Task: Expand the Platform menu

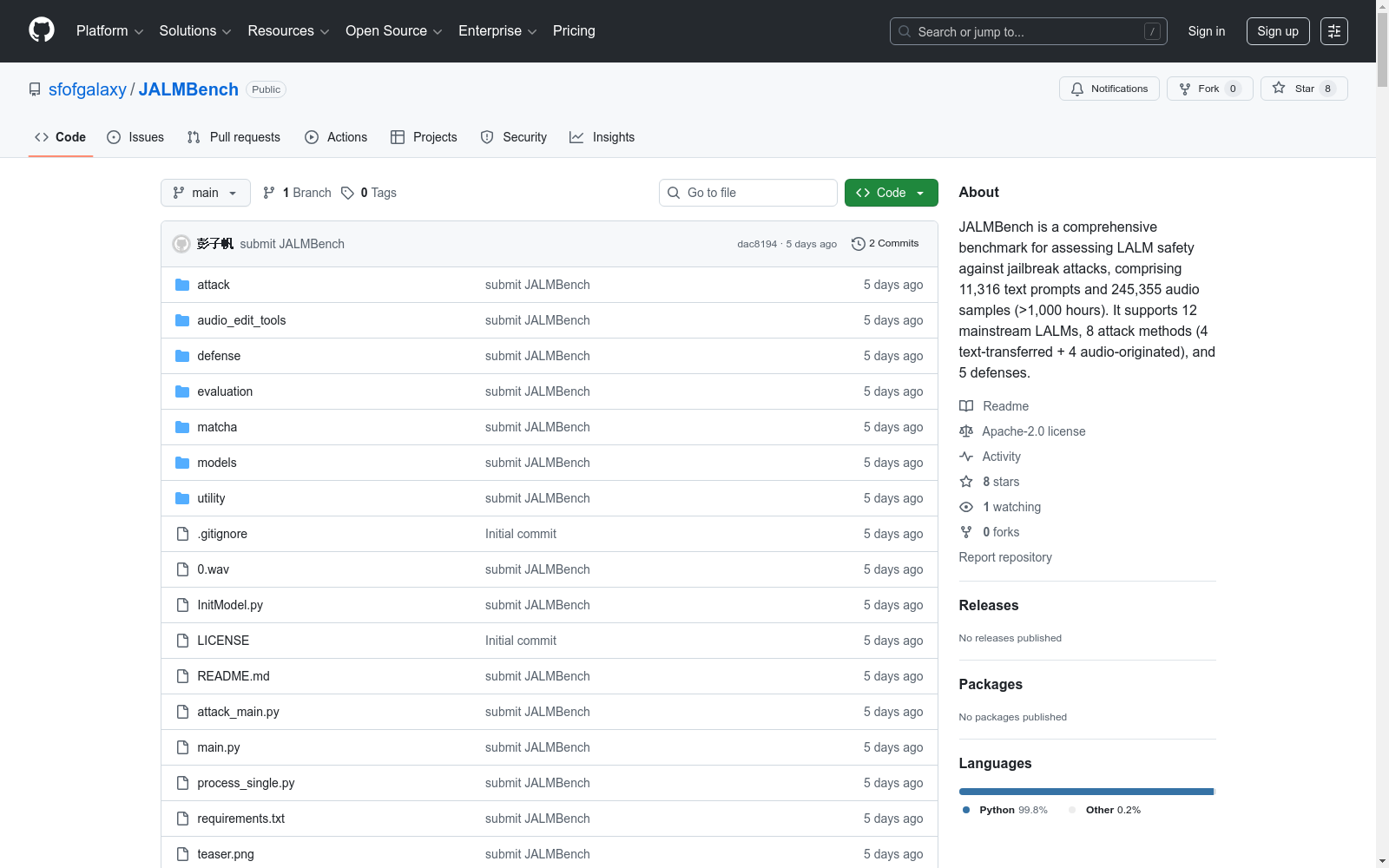Action: [109, 31]
